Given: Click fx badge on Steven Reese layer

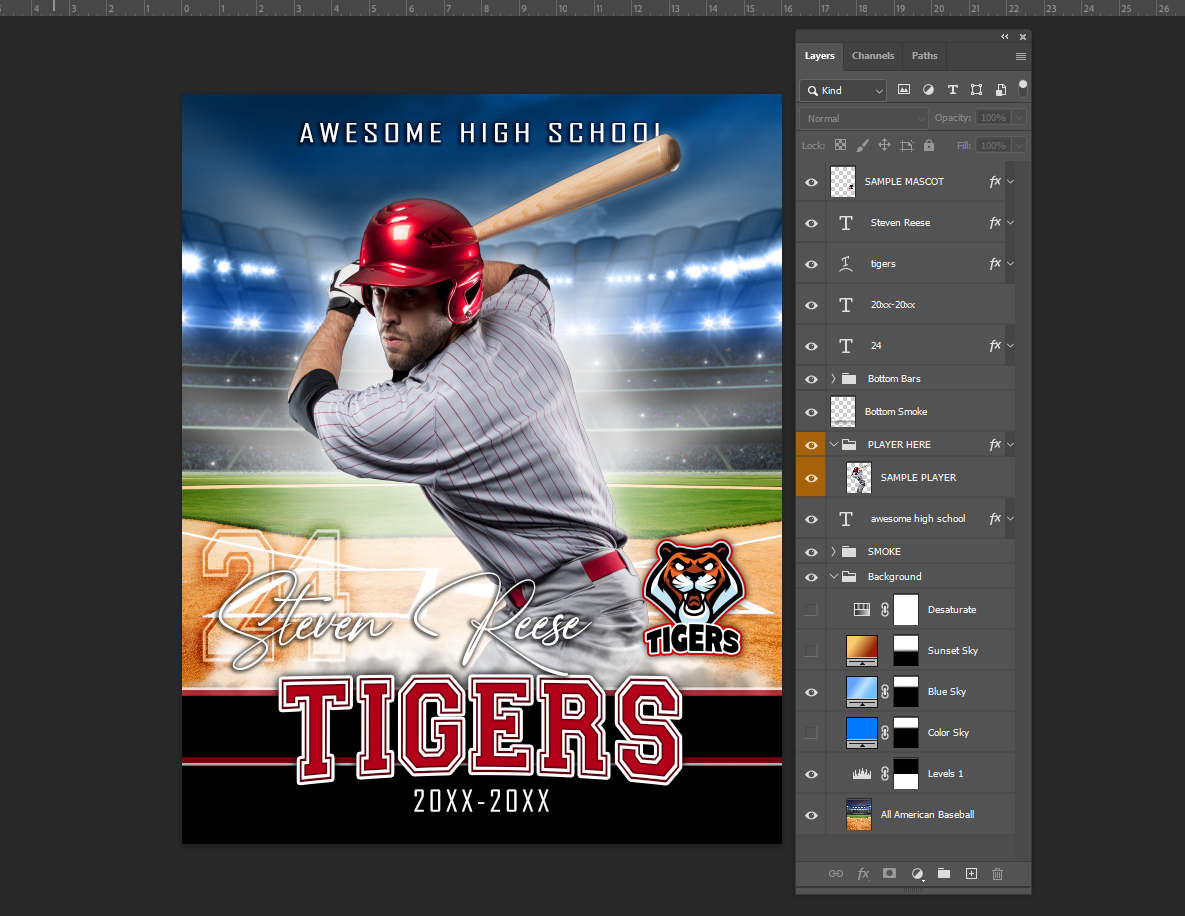Looking at the screenshot, I should pos(995,222).
